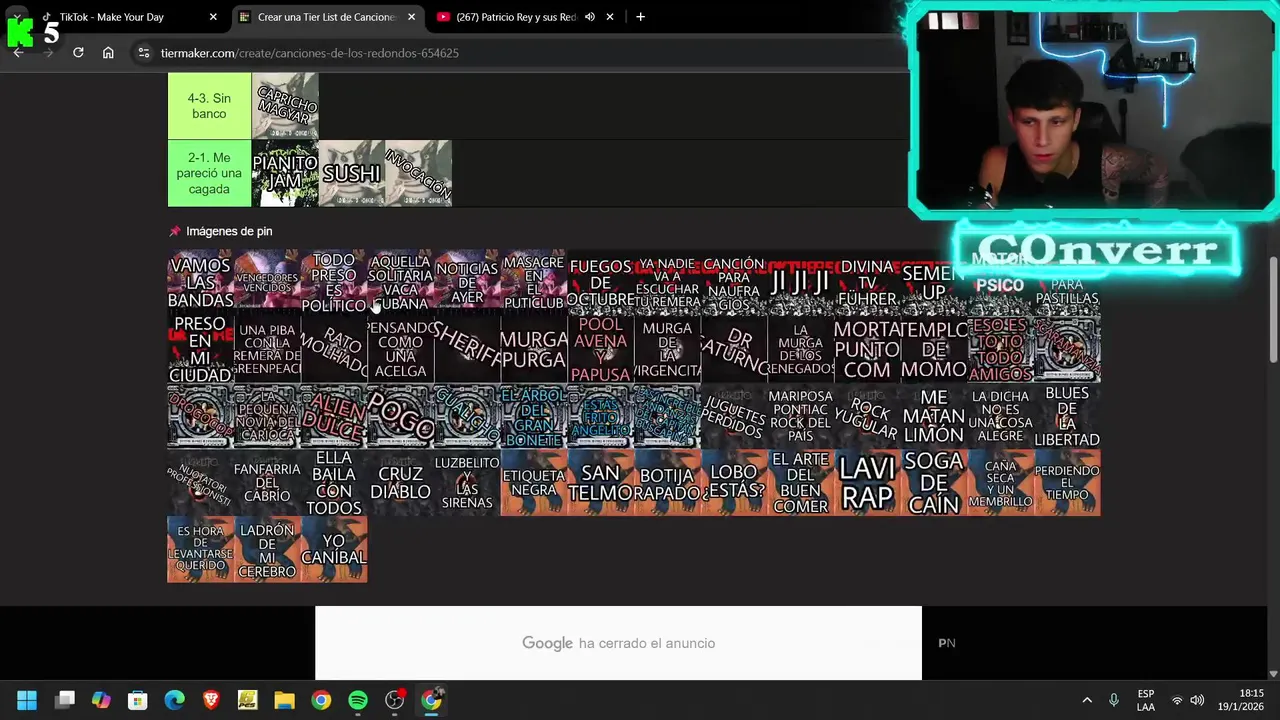This screenshot has width=1280, height=720.
Task: Select the Pianito Jam song tile
Action: 285,173
